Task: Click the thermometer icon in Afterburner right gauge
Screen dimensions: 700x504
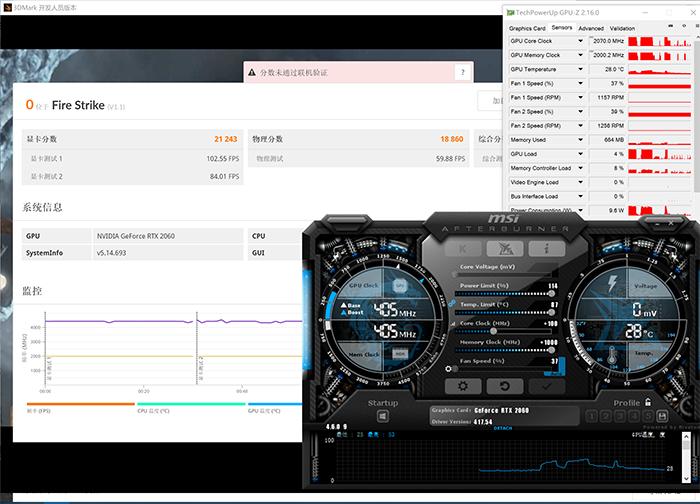Action: coord(612,355)
